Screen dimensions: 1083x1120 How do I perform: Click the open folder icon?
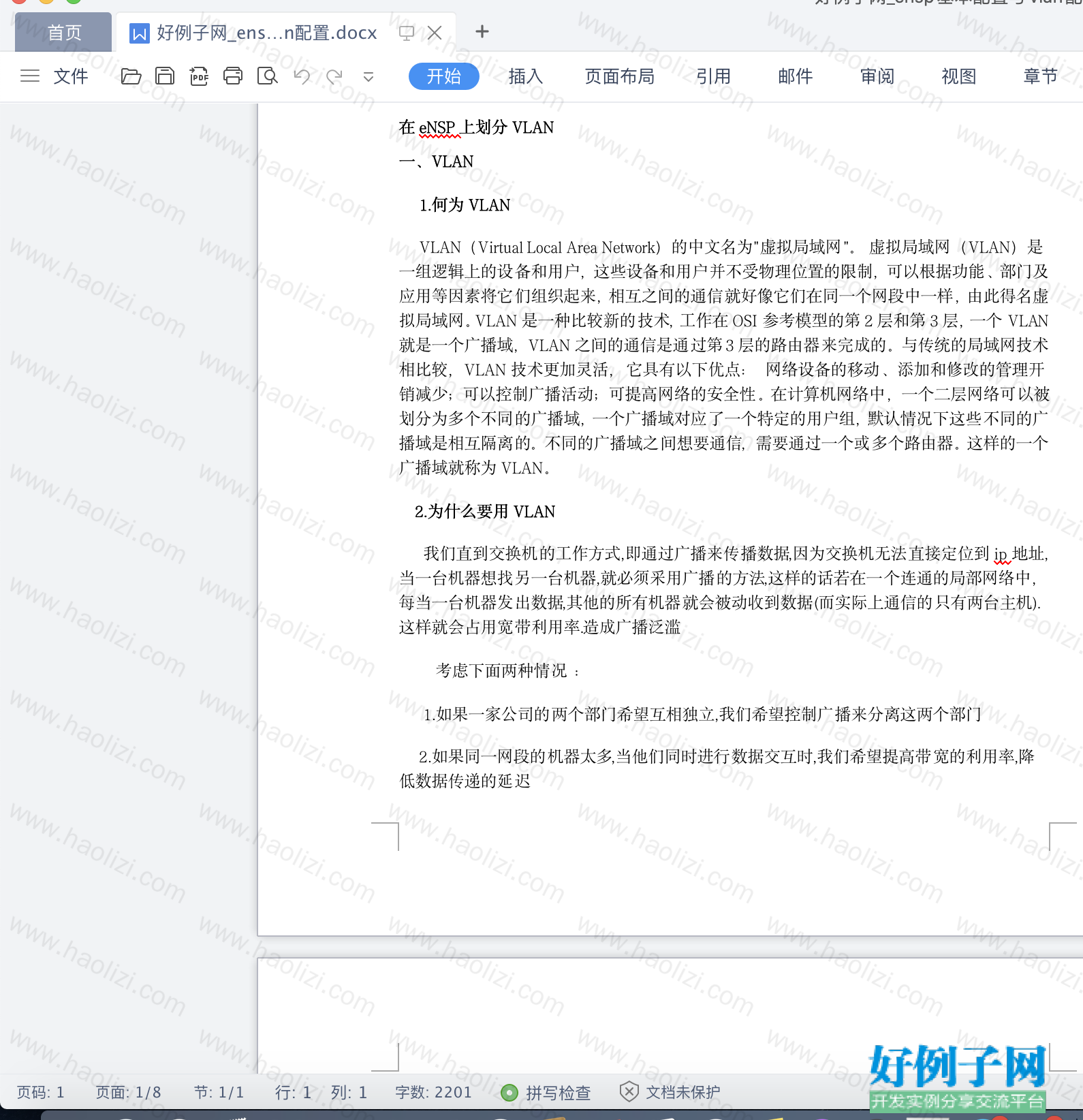click(131, 76)
